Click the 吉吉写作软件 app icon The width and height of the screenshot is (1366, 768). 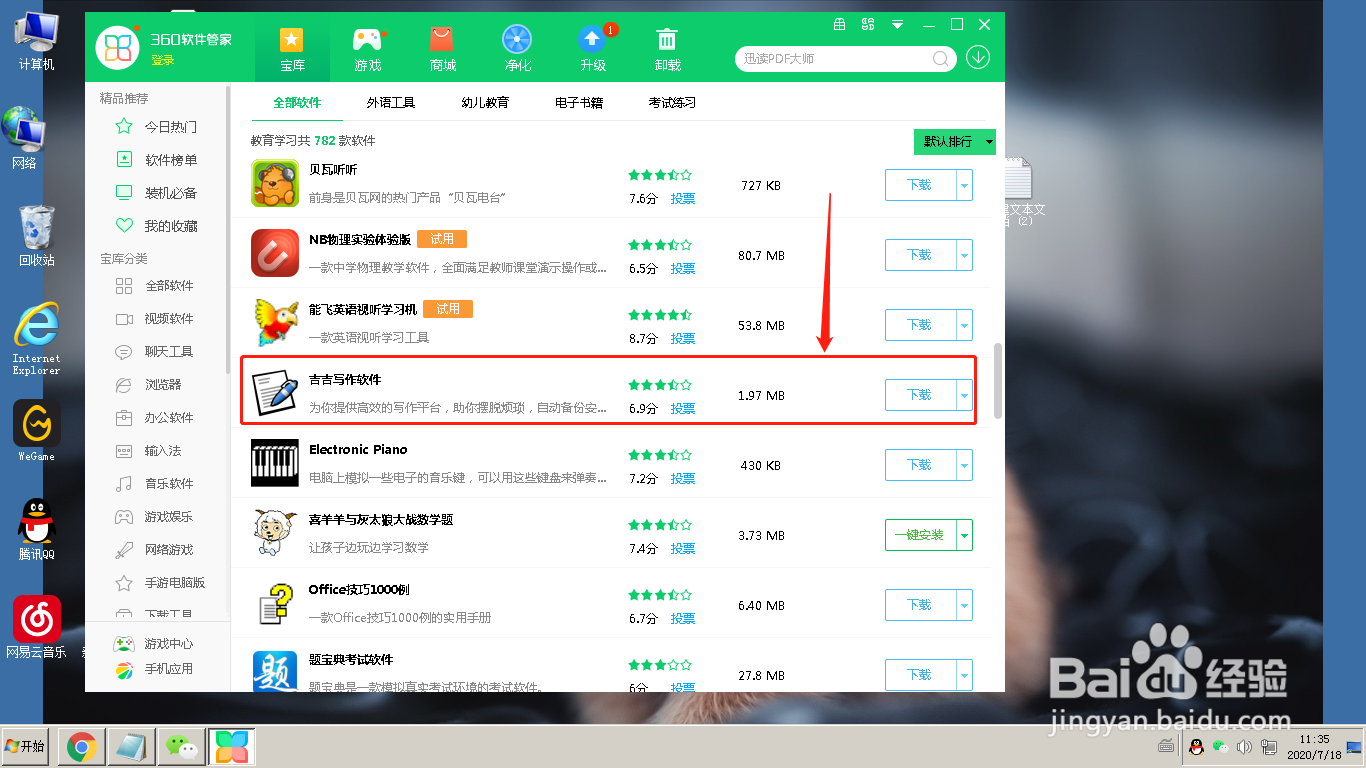(275, 394)
